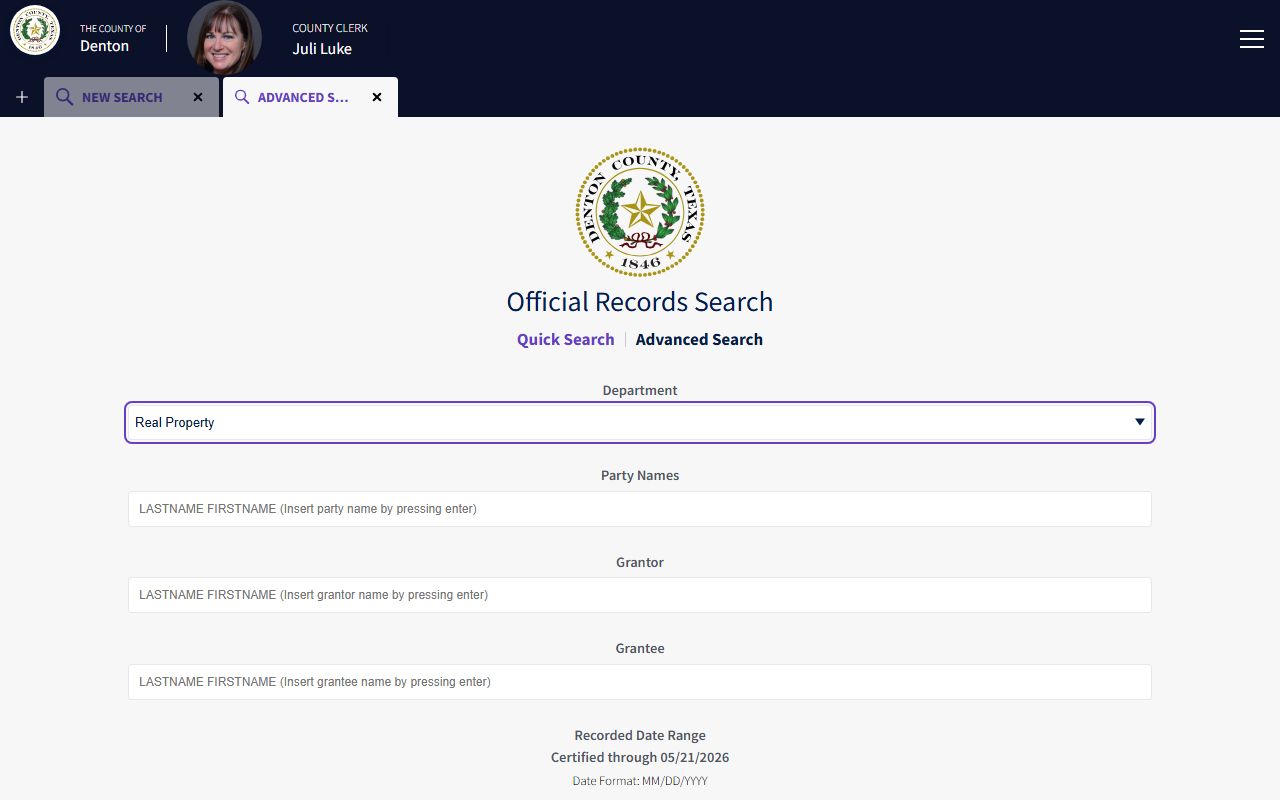This screenshot has height=800, width=1280.
Task: Click the magnifier icon on New Search tab
Action: pos(64,97)
